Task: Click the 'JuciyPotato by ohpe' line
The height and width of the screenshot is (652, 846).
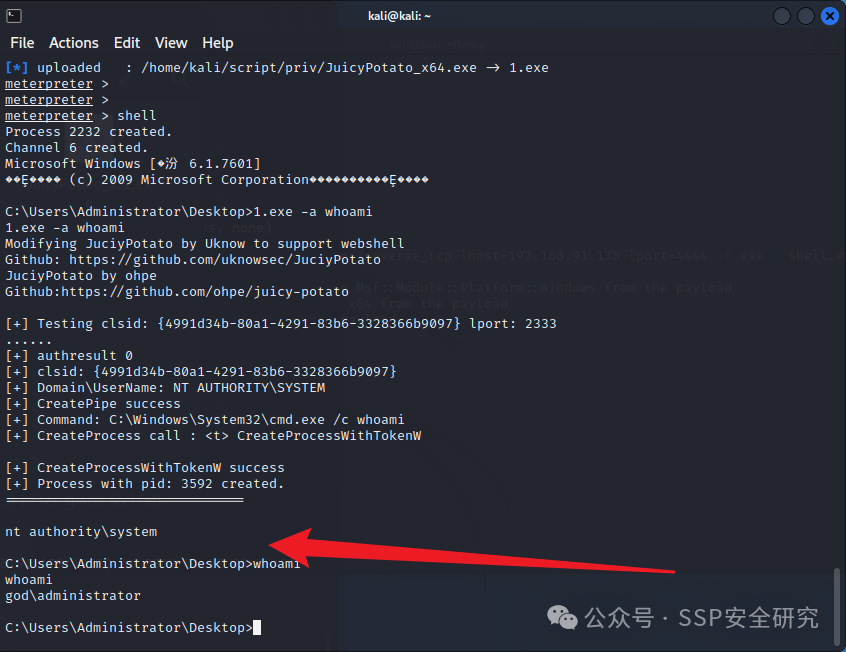Action: (81, 276)
